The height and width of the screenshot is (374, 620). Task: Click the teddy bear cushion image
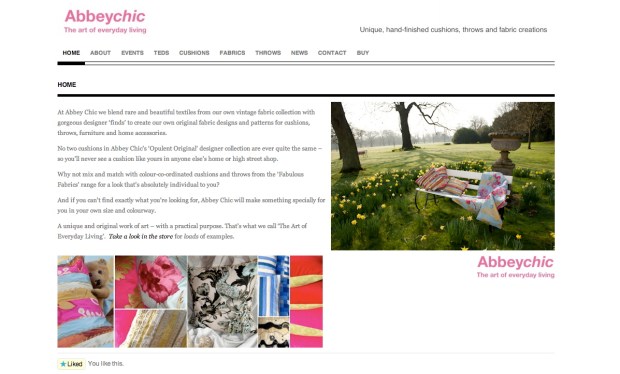click(86, 302)
